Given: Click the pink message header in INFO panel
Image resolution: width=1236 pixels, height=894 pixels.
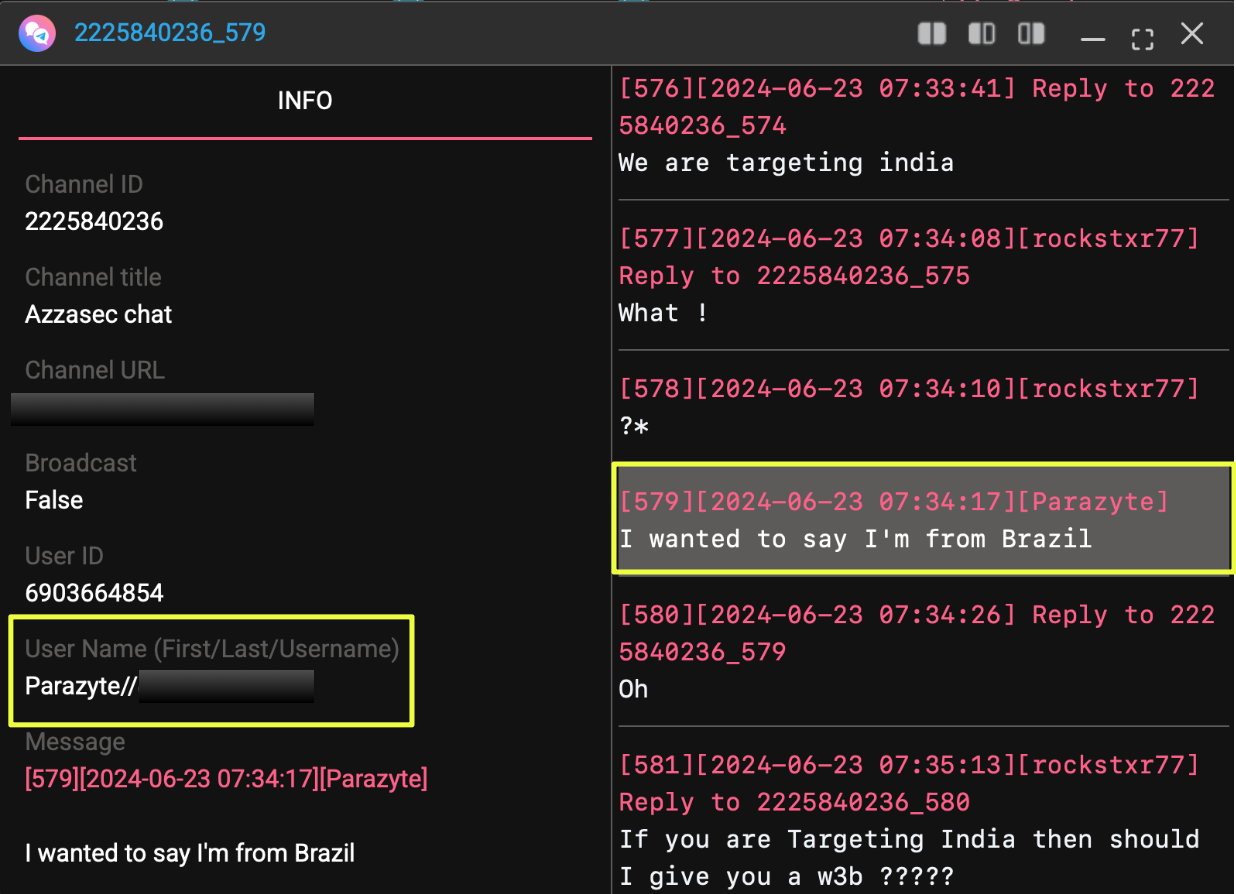Looking at the screenshot, I should tap(226, 779).
